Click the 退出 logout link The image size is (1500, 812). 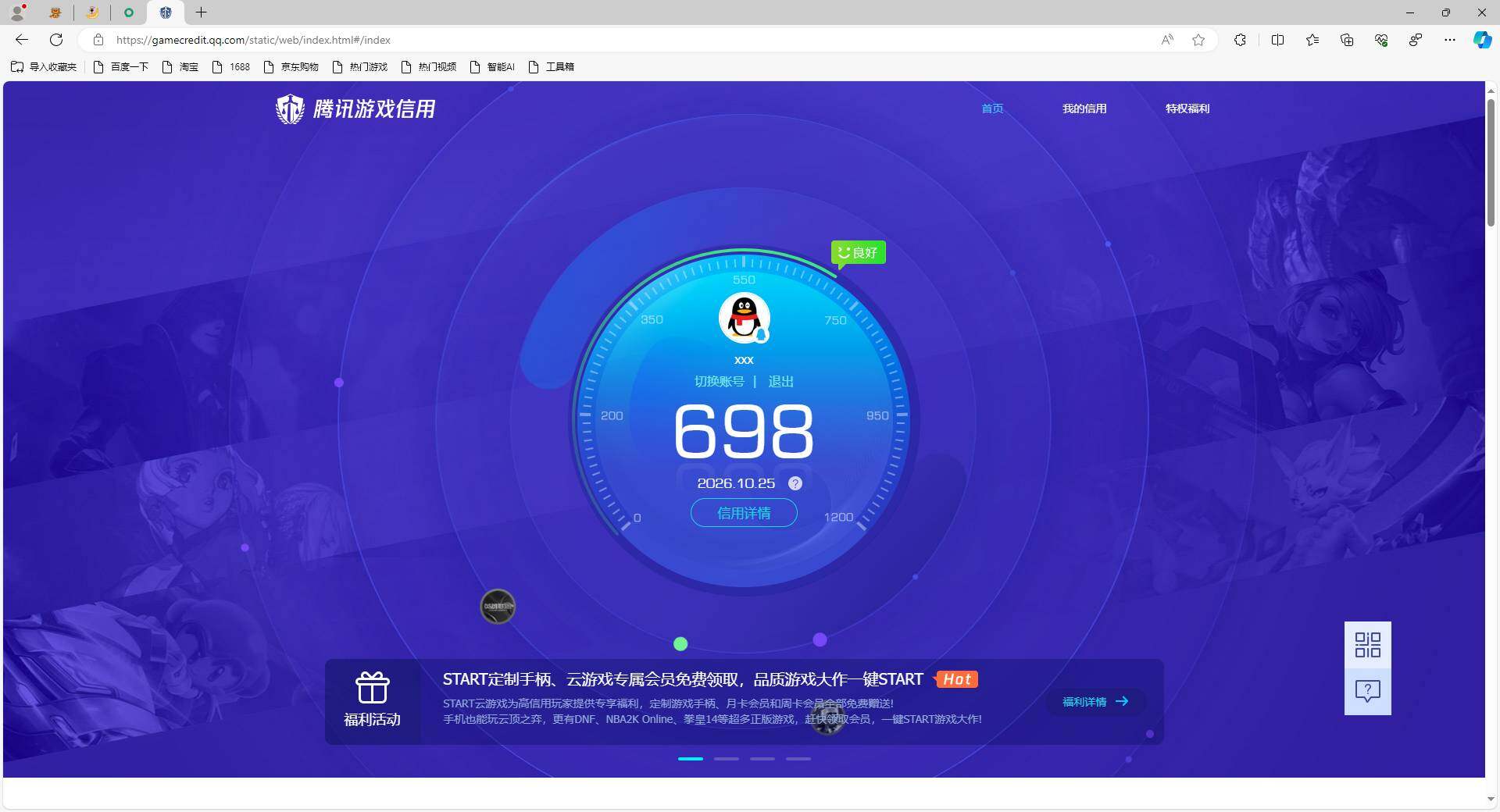(x=780, y=381)
